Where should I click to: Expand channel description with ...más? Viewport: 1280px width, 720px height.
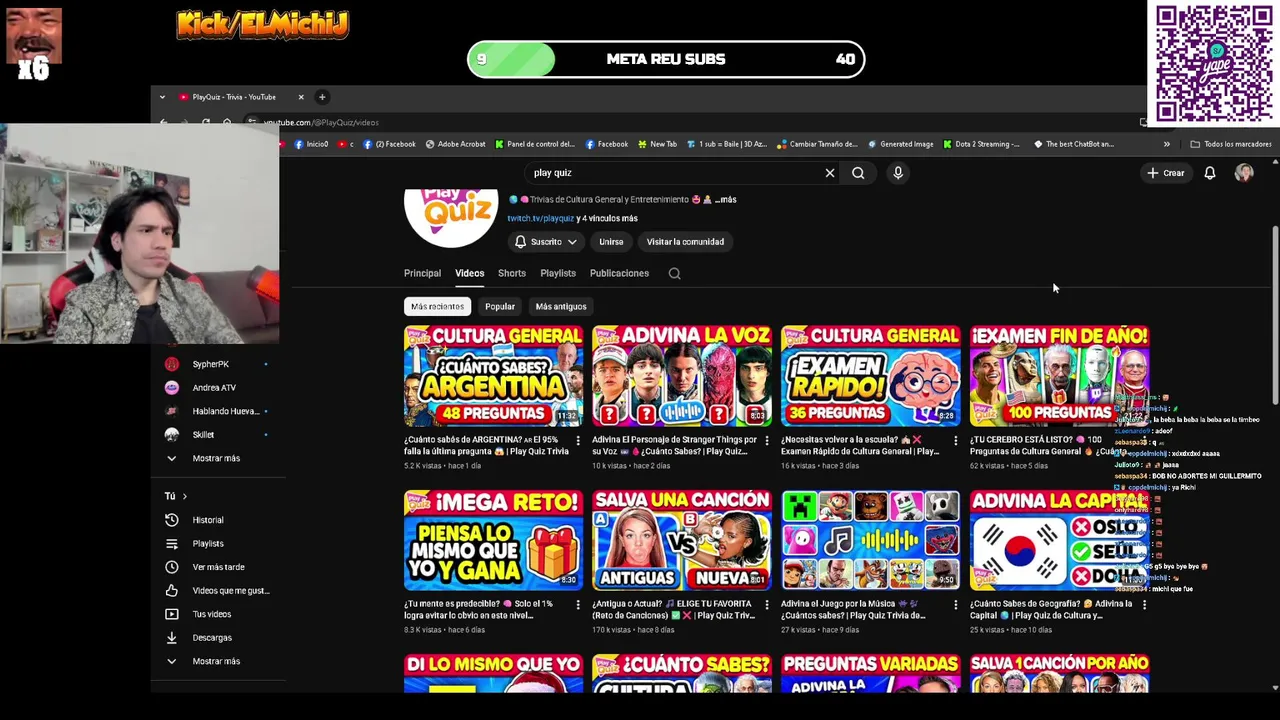[x=725, y=200]
